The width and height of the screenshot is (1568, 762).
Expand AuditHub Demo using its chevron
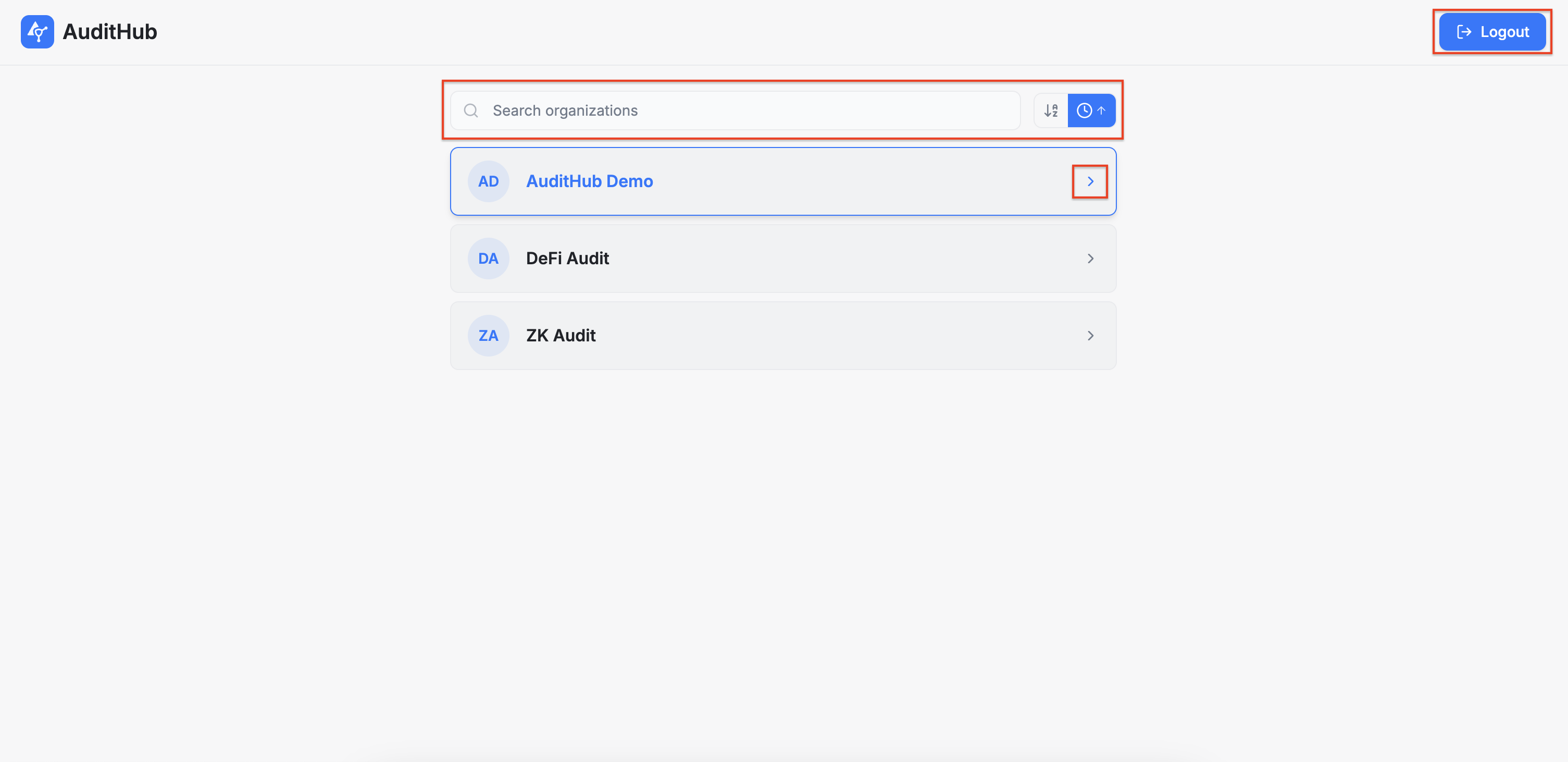click(1090, 181)
